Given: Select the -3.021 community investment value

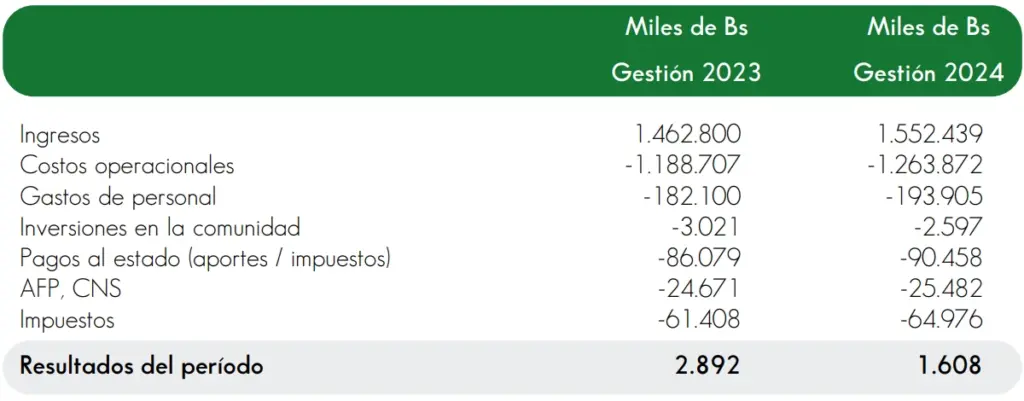Looking at the screenshot, I should [x=706, y=228].
